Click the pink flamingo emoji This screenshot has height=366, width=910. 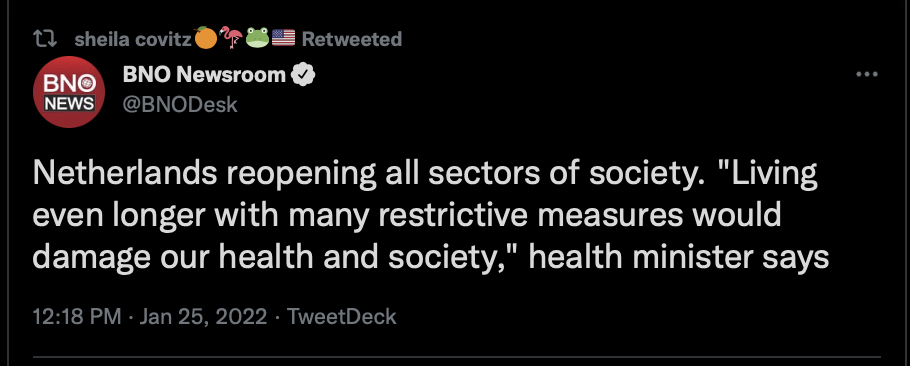(x=231, y=38)
